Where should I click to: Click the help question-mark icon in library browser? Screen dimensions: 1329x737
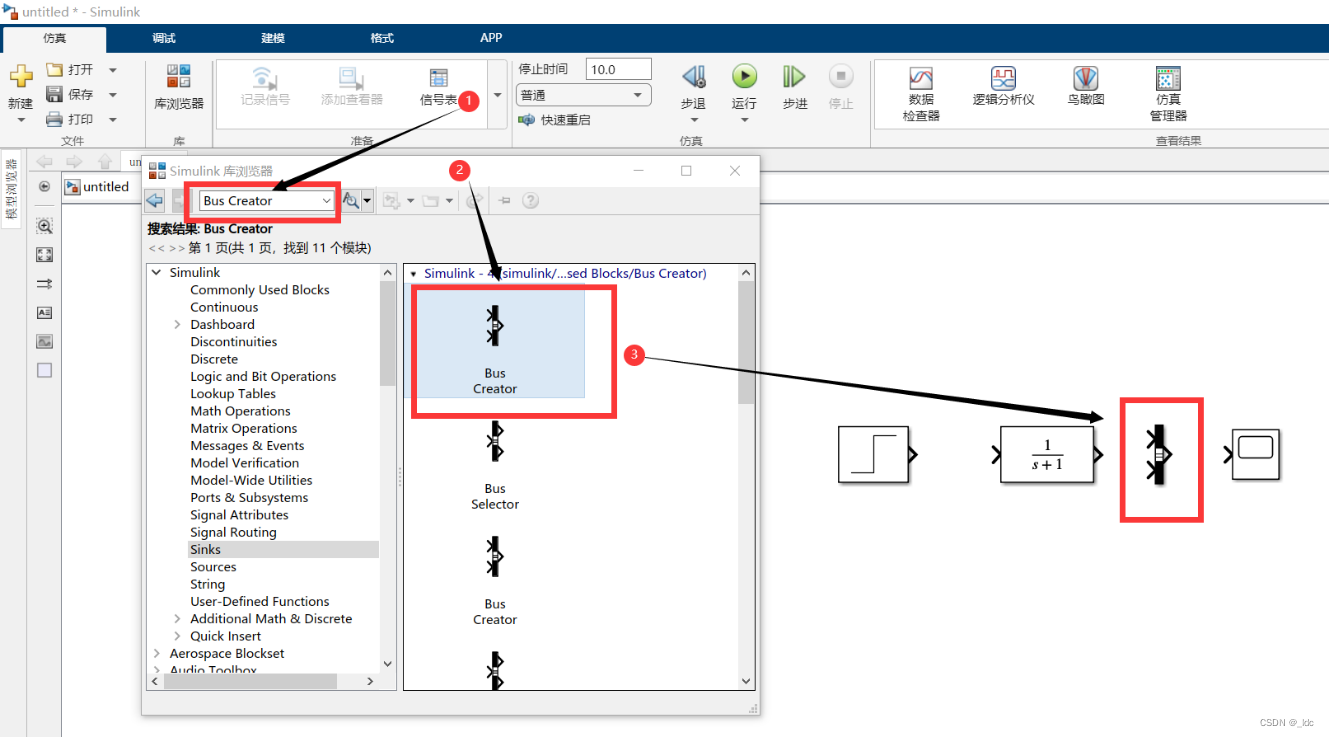[x=530, y=201]
